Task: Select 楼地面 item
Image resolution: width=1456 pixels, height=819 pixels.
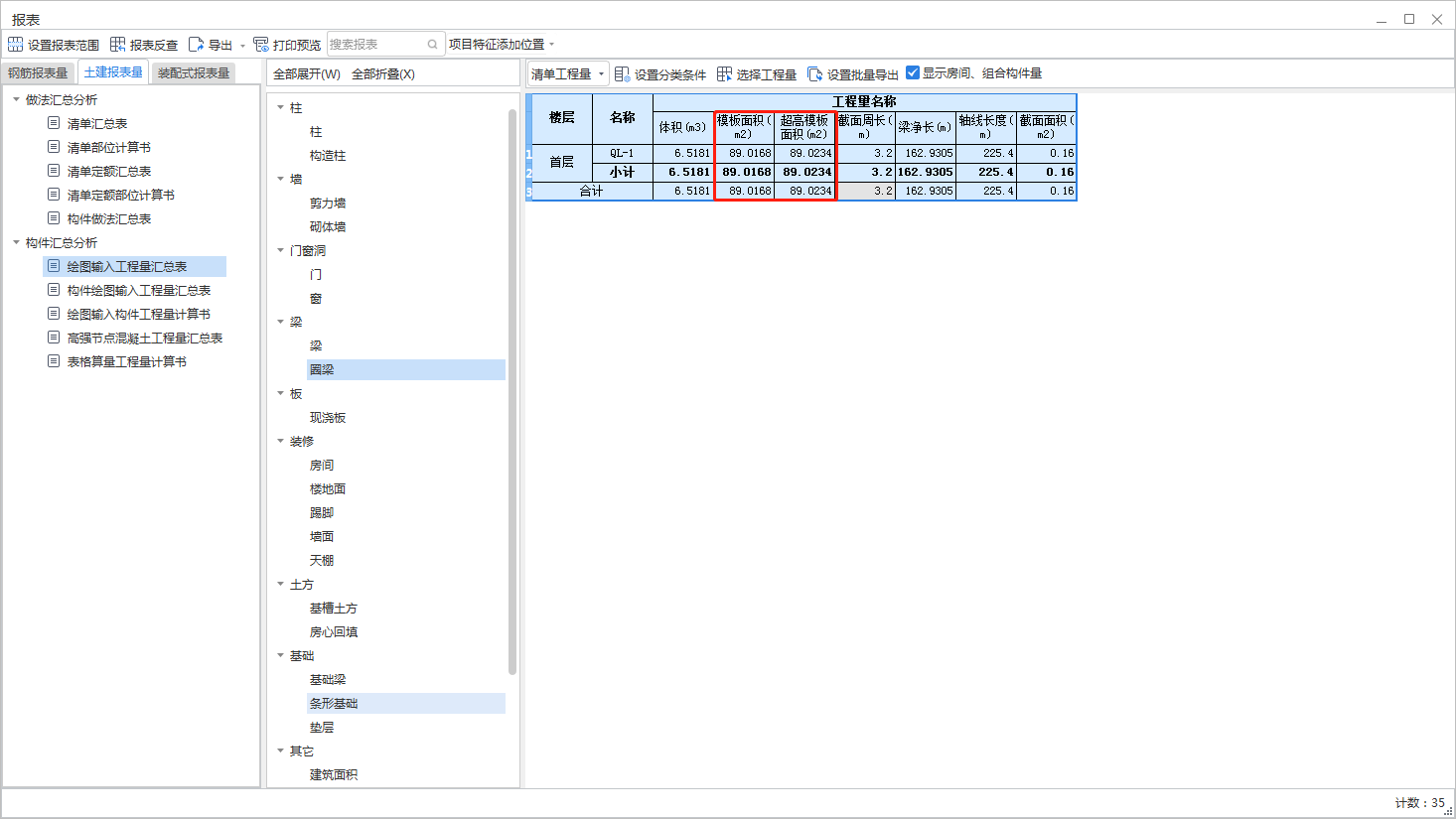Action: coord(328,489)
